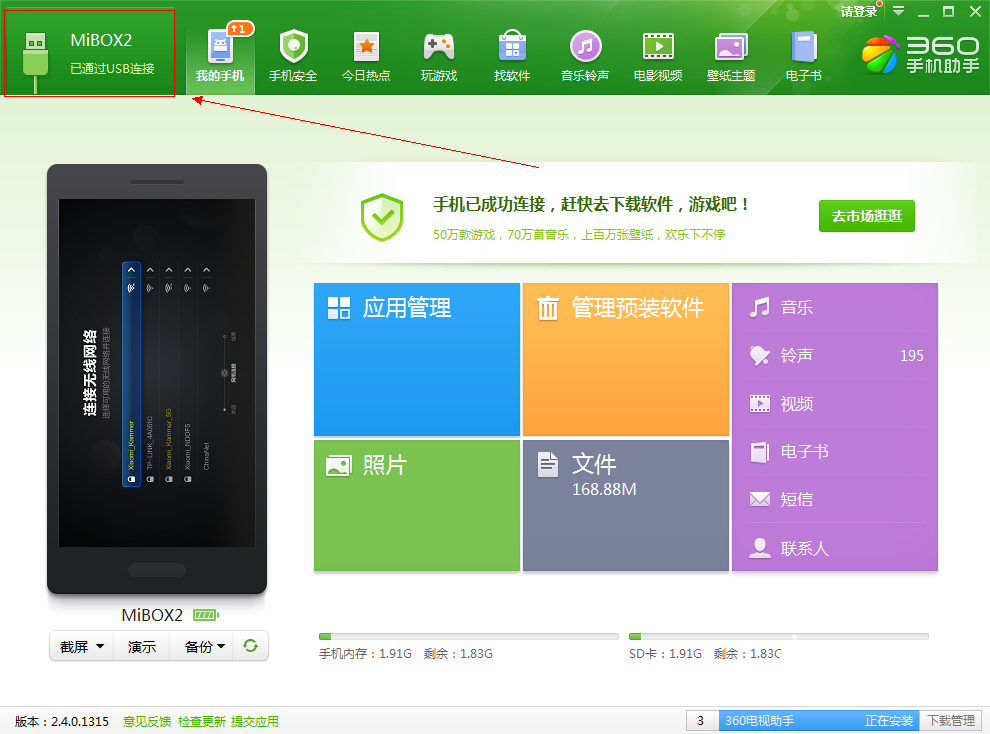Open the 玩游戏 gamepad tab

pos(439,57)
